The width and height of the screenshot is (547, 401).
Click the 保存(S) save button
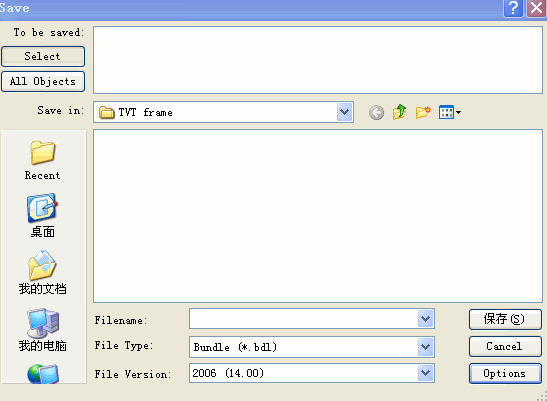[x=505, y=319]
